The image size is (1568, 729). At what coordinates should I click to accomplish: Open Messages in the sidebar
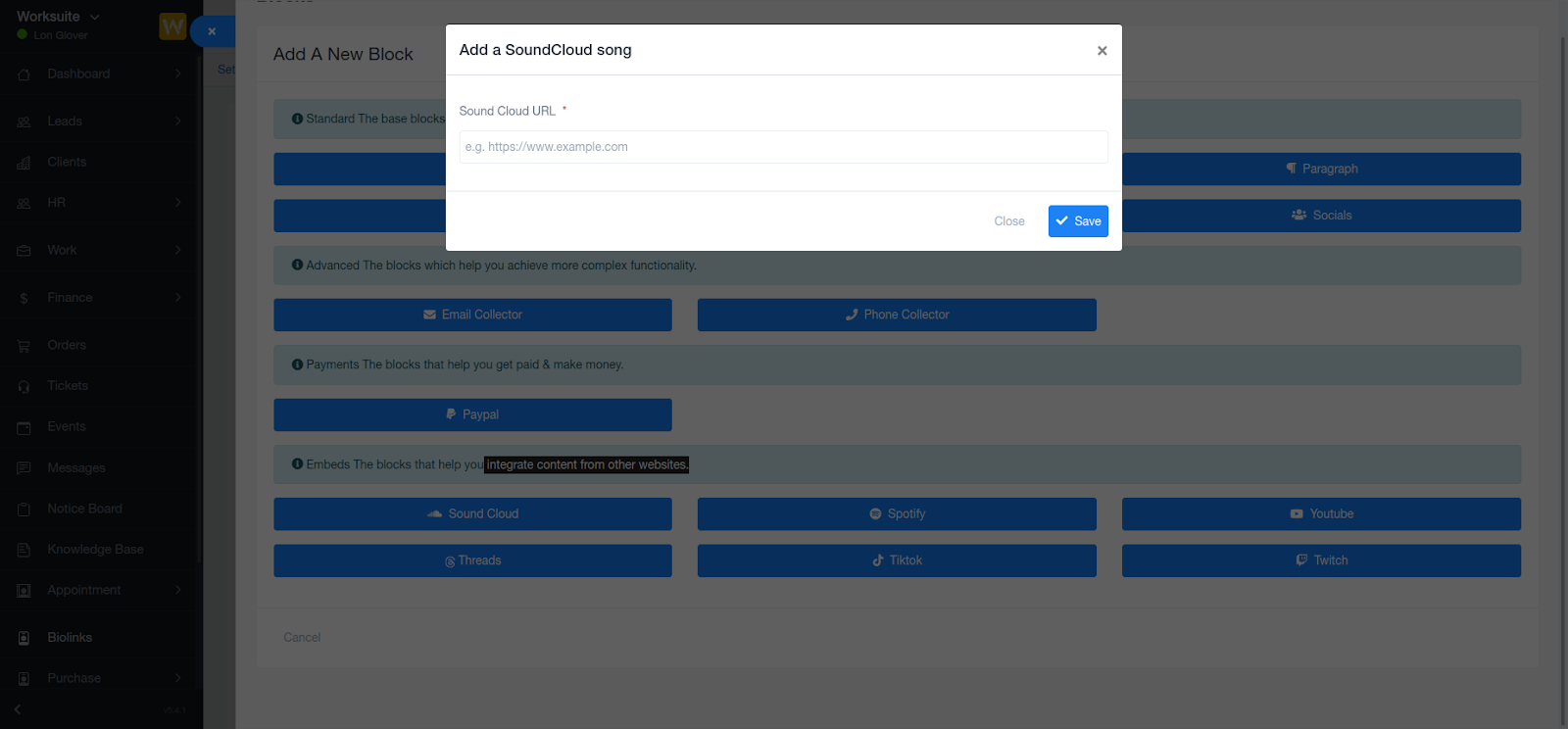(x=76, y=468)
